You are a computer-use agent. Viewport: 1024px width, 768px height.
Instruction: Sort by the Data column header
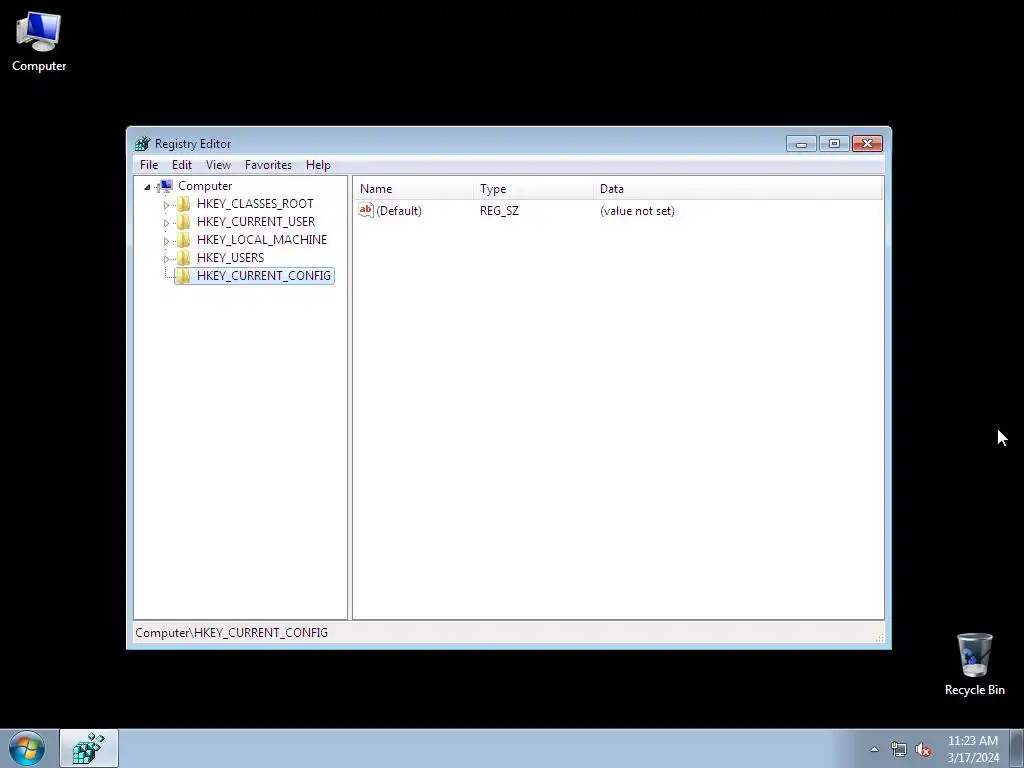pos(738,189)
